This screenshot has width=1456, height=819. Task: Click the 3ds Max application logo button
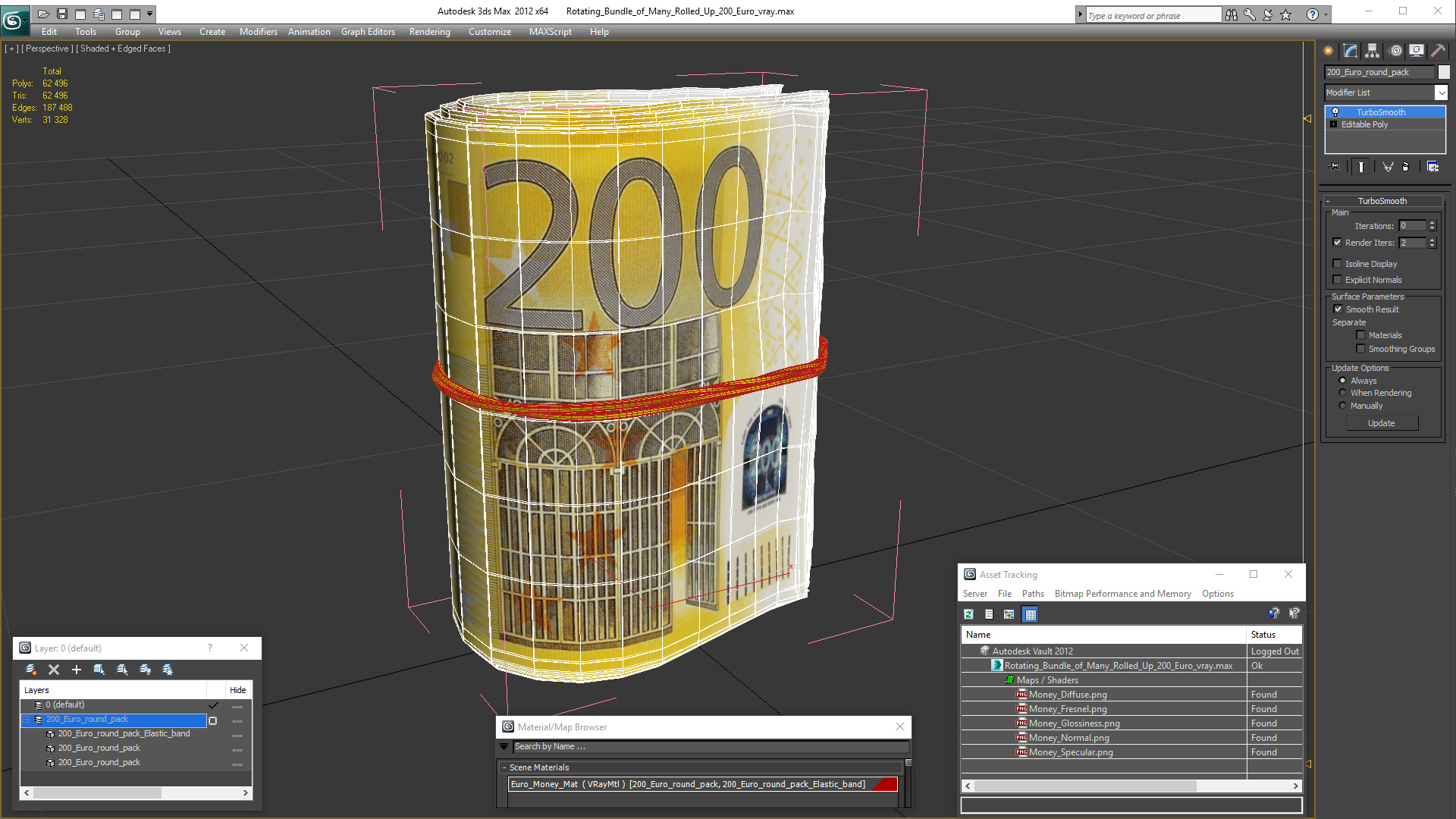[x=14, y=20]
